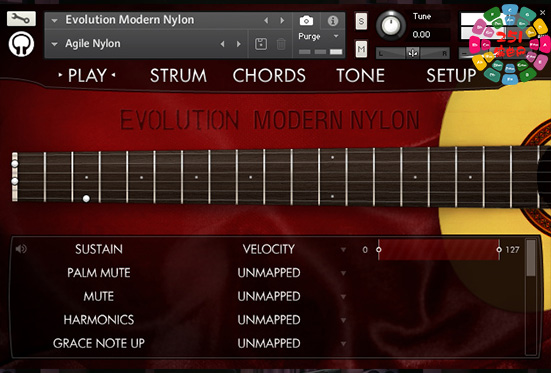Click the Mute row UNMAPPED label
The height and width of the screenshot is (373, 551).
(269, 296)
